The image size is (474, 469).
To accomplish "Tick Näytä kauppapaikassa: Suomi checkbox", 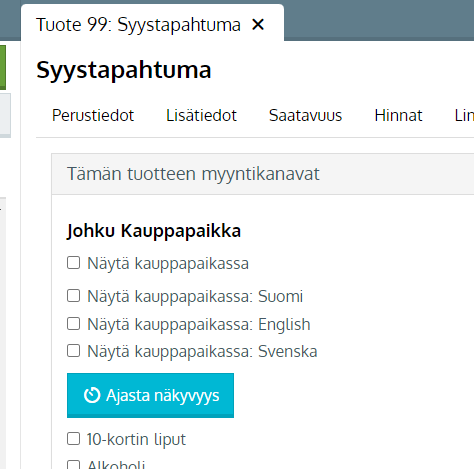I will tap(73, 296).
